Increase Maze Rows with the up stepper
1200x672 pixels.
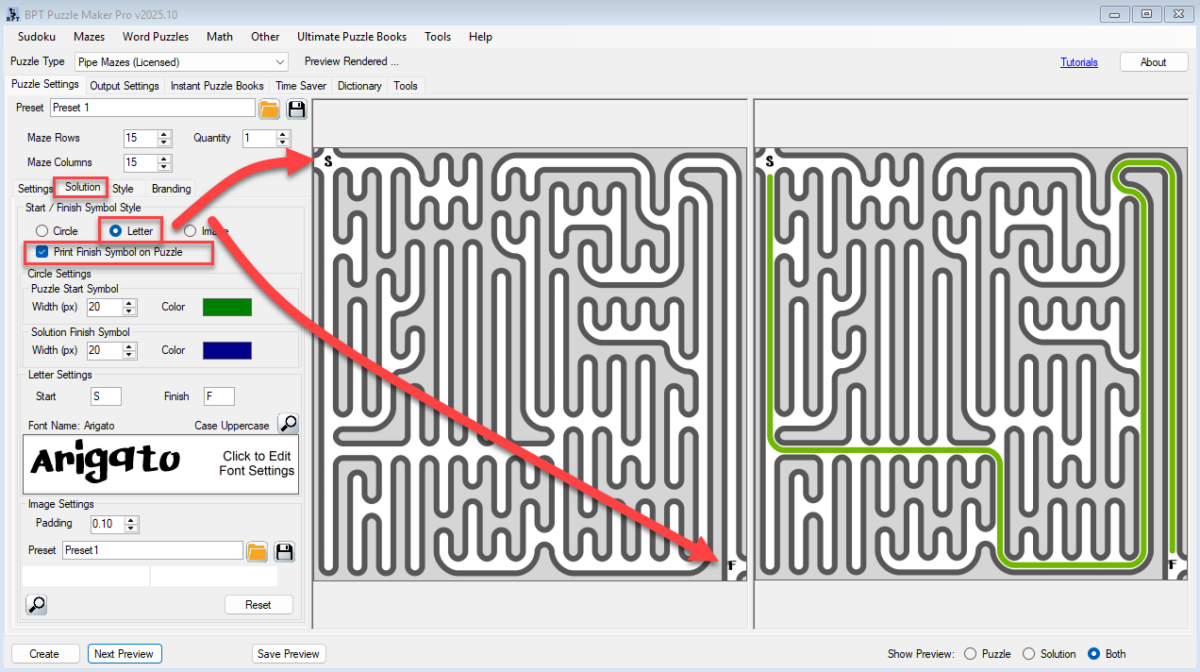163,134
